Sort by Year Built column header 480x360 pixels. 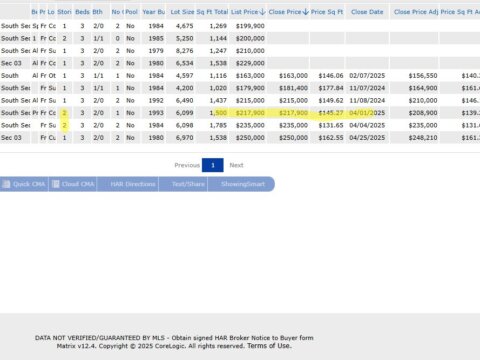click(154, 12)
